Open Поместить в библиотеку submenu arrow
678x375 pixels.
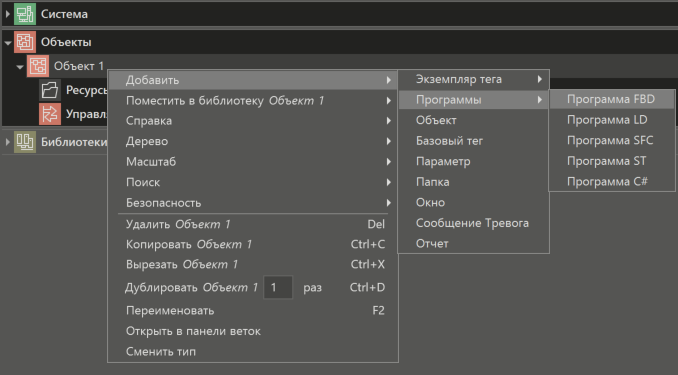[388, 100]
